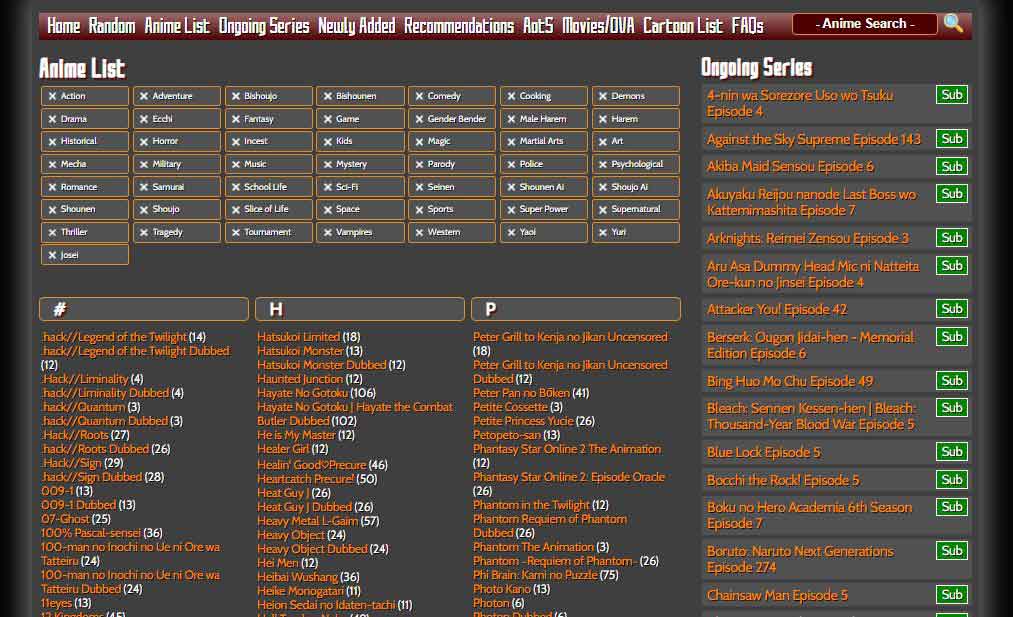Toggle the Comedy genre filter
Screen dimensions: 1013x617
[x=451, y=96]
